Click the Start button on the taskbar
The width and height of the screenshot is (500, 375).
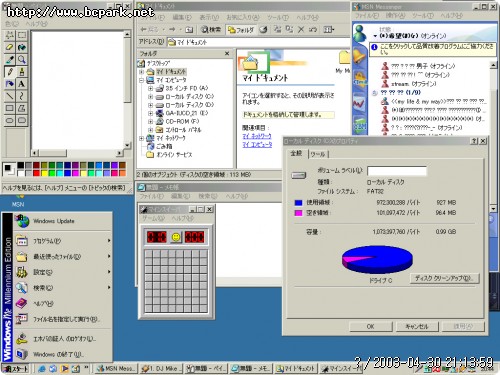point(16,369)
